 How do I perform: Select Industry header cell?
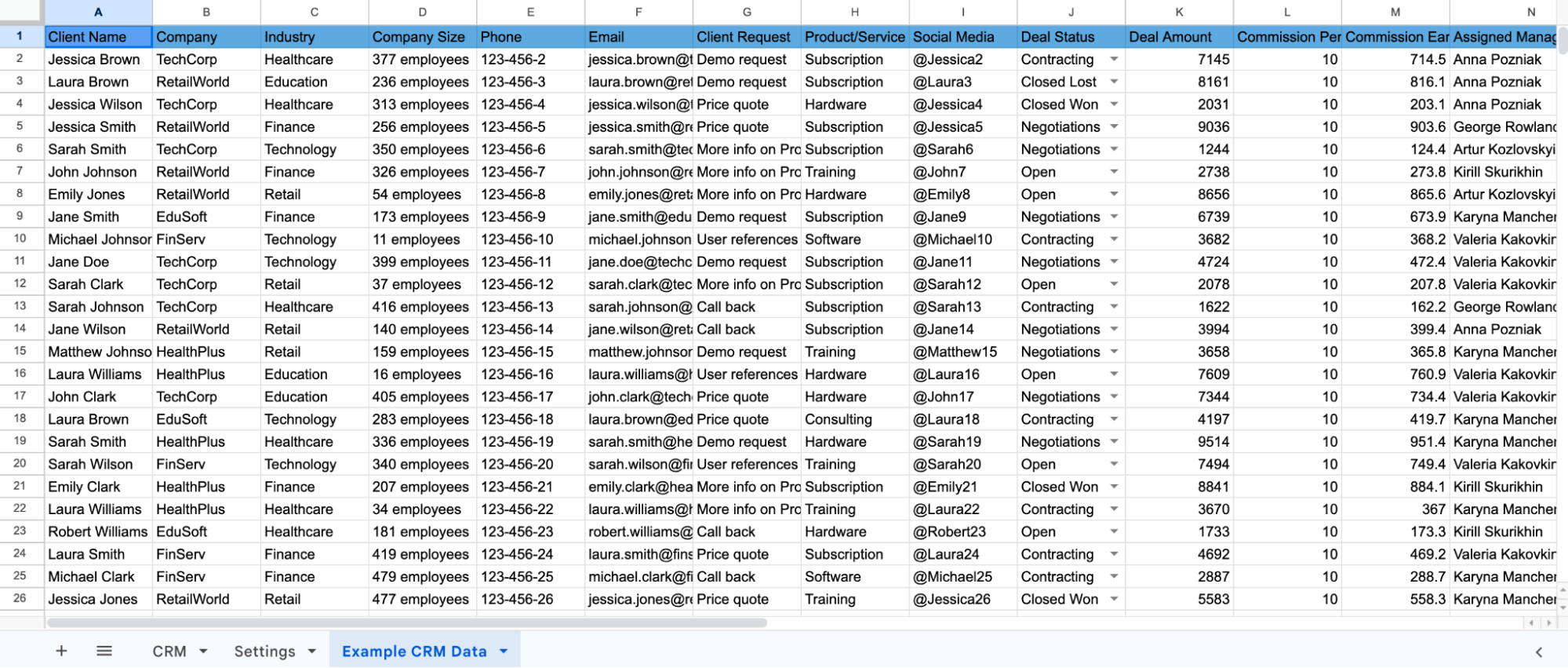(314, 37)
